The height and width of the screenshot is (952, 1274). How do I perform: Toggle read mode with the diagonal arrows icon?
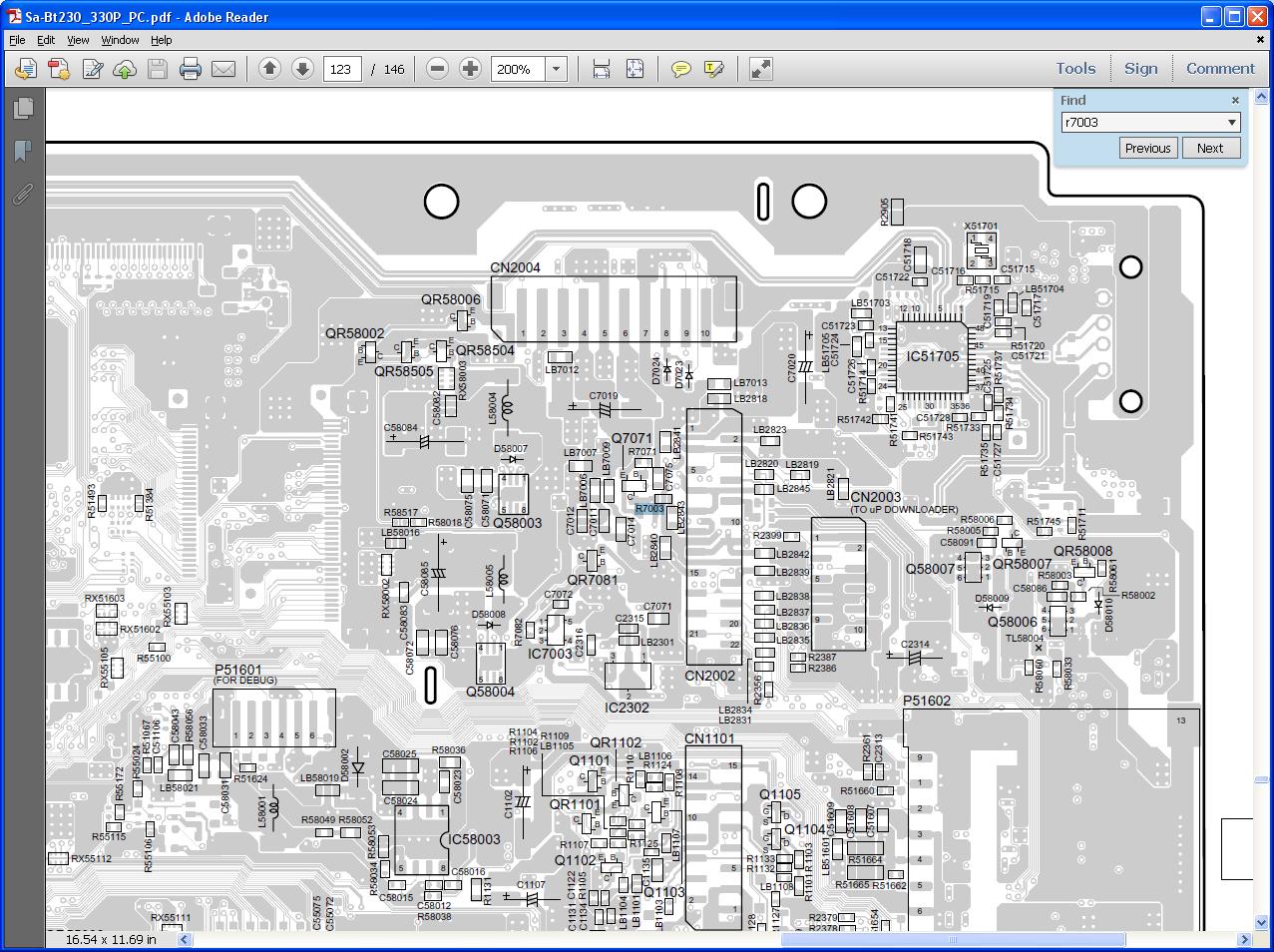point(760,69)
